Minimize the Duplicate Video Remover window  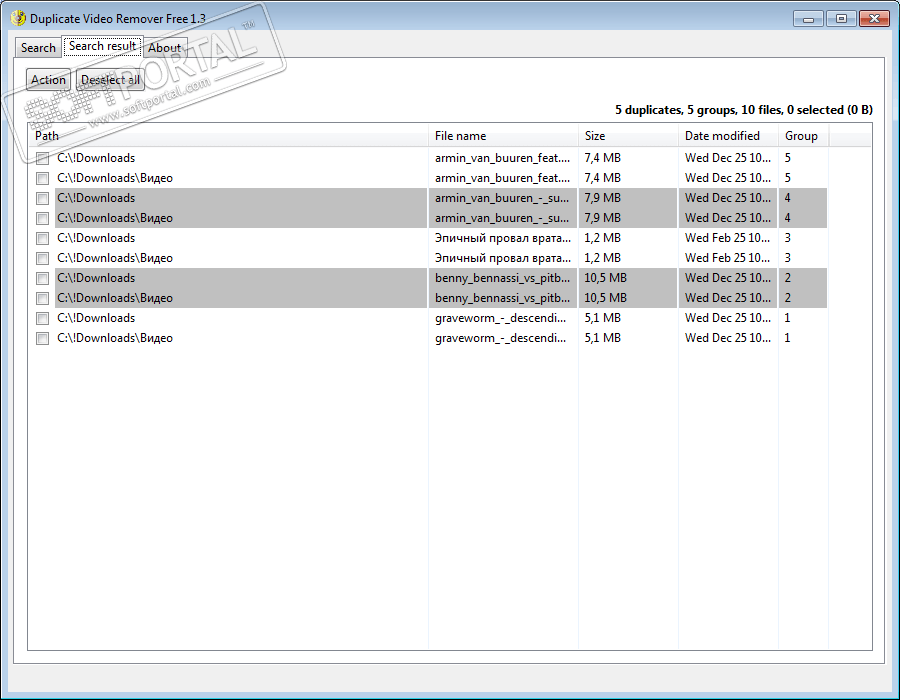(x=808, y=19)
